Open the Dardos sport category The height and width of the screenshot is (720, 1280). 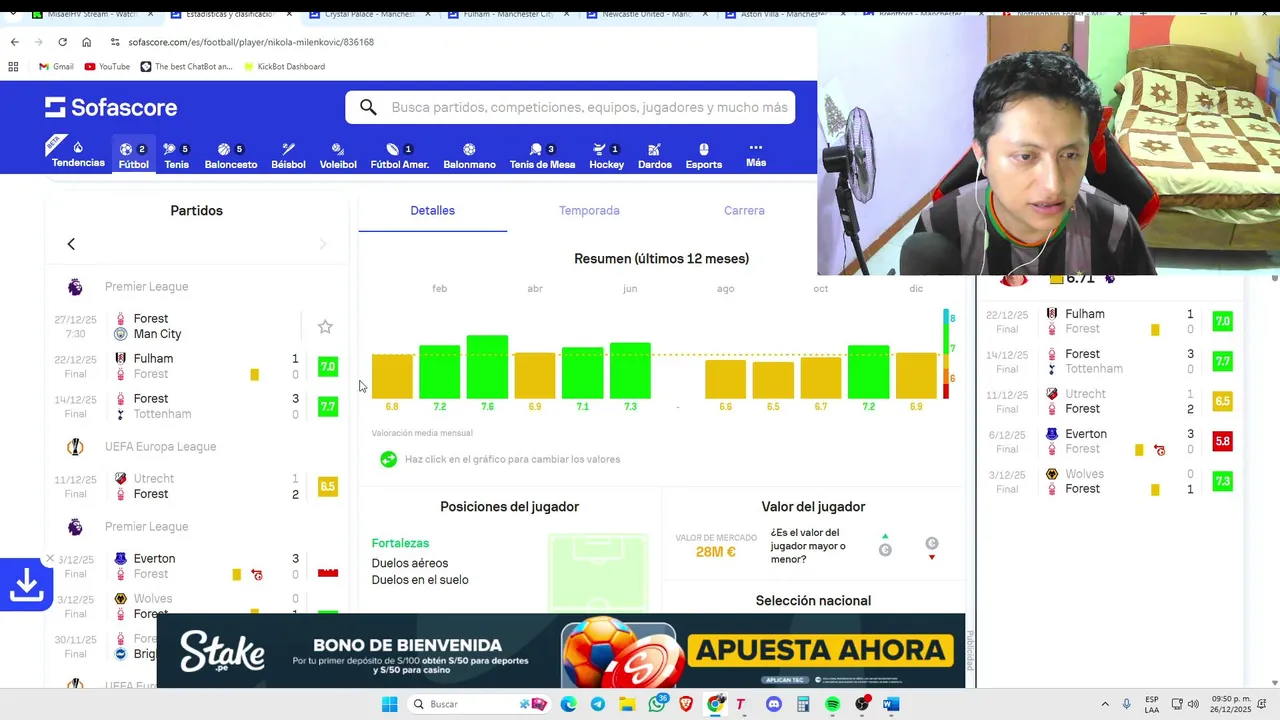[654, 155]
